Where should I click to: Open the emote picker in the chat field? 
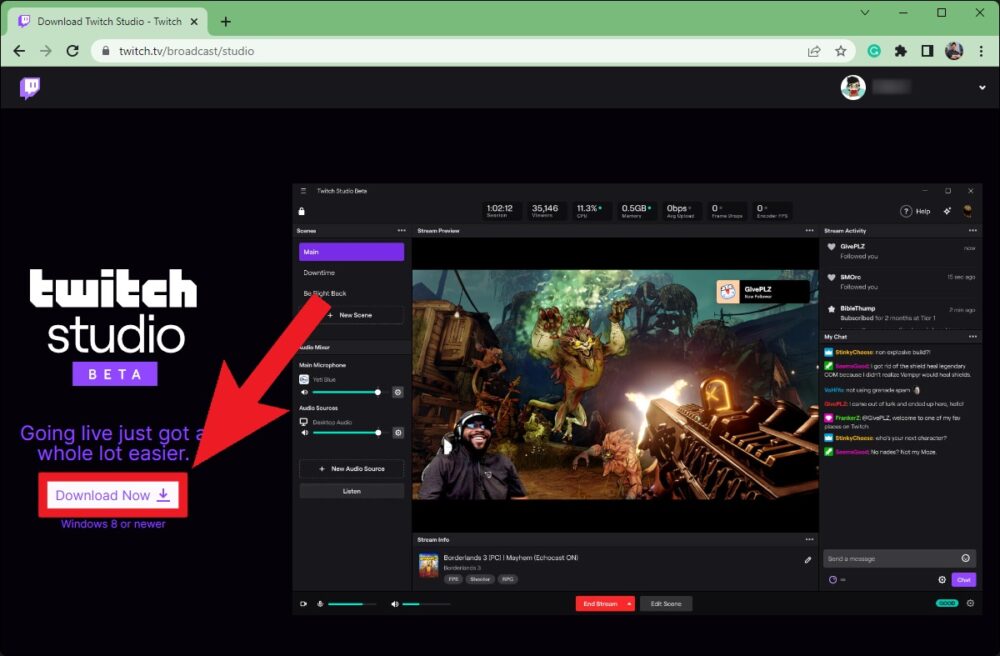pos(963,558)
